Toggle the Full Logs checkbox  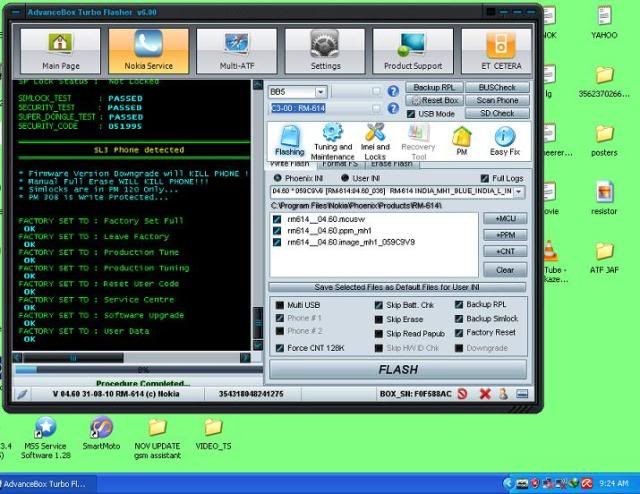484,178
